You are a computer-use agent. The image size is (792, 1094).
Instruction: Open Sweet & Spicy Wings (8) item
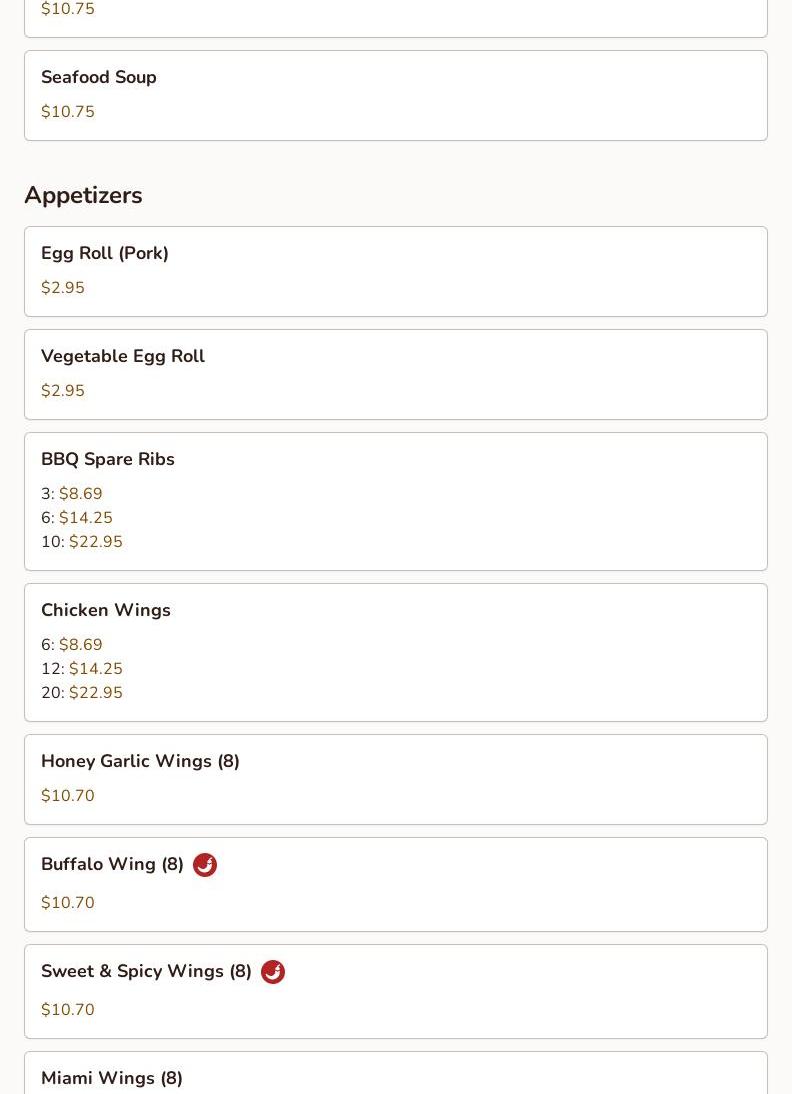(396, 991)
